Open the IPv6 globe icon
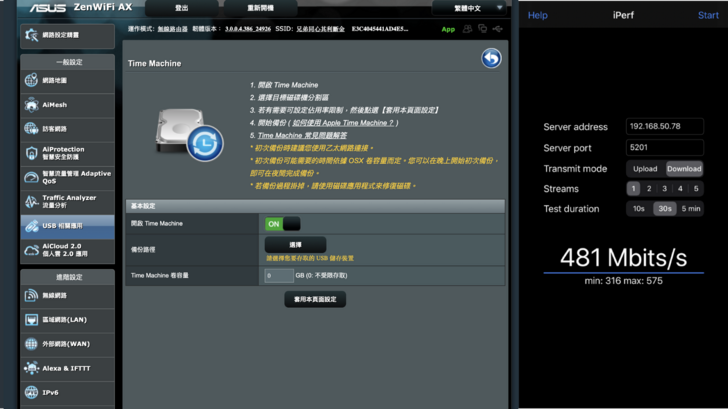 coord(31,392)
